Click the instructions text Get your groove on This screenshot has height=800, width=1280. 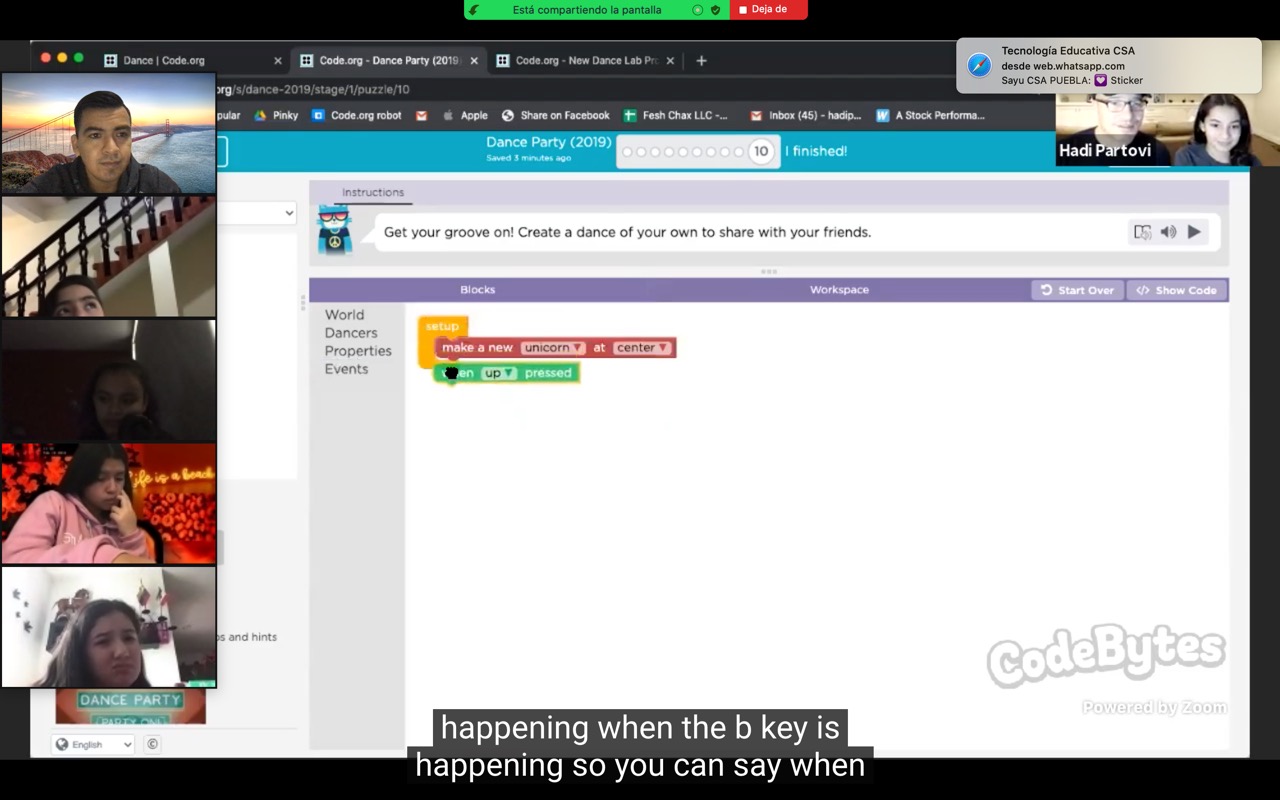click(x=627, y=232)
